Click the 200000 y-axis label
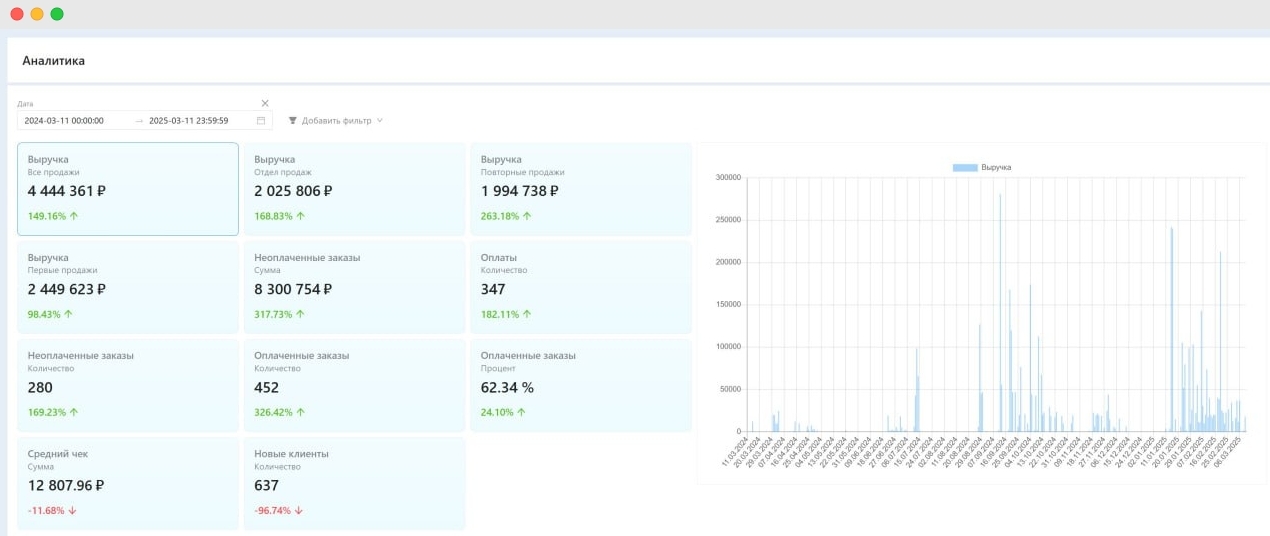Viewport: 1270px width, 536px height. click(728, 262)
